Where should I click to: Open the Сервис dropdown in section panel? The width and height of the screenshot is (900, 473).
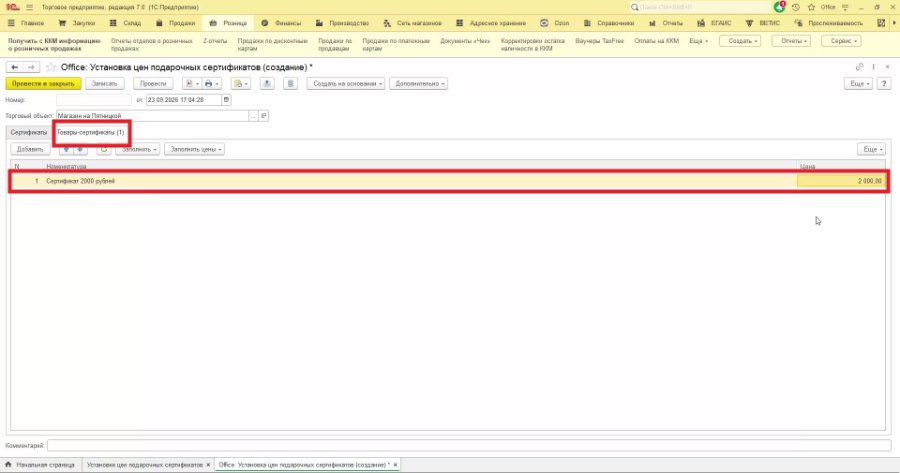pyautogui.click(x=841, y=41)
